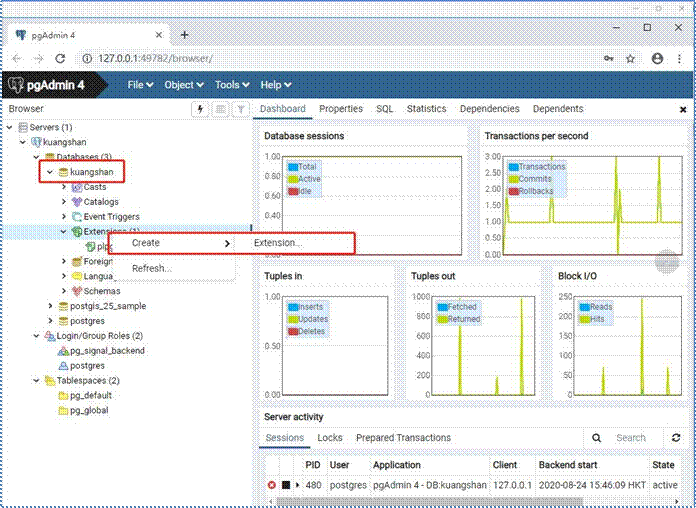
Task: Terminate session 480 with the red X icon
Action: tap(272, 485)
